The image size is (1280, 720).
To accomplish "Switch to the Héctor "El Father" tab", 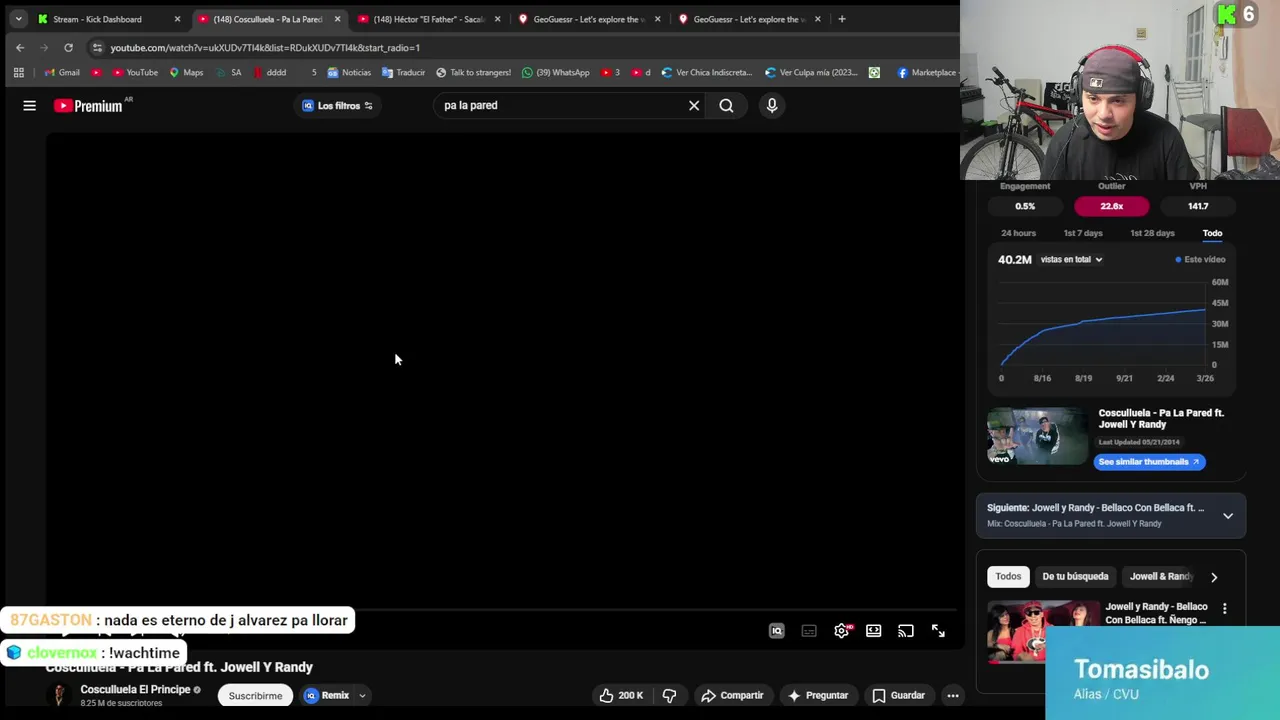I will 430,19.
